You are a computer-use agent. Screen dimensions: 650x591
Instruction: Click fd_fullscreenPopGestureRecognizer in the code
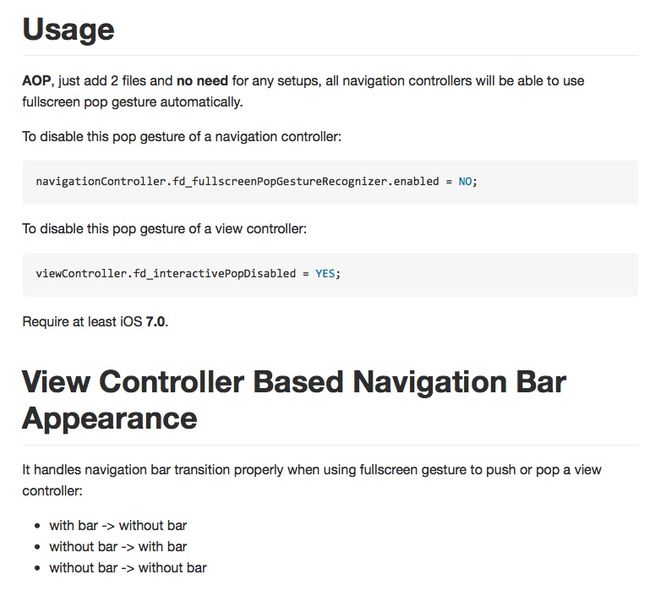279,182
